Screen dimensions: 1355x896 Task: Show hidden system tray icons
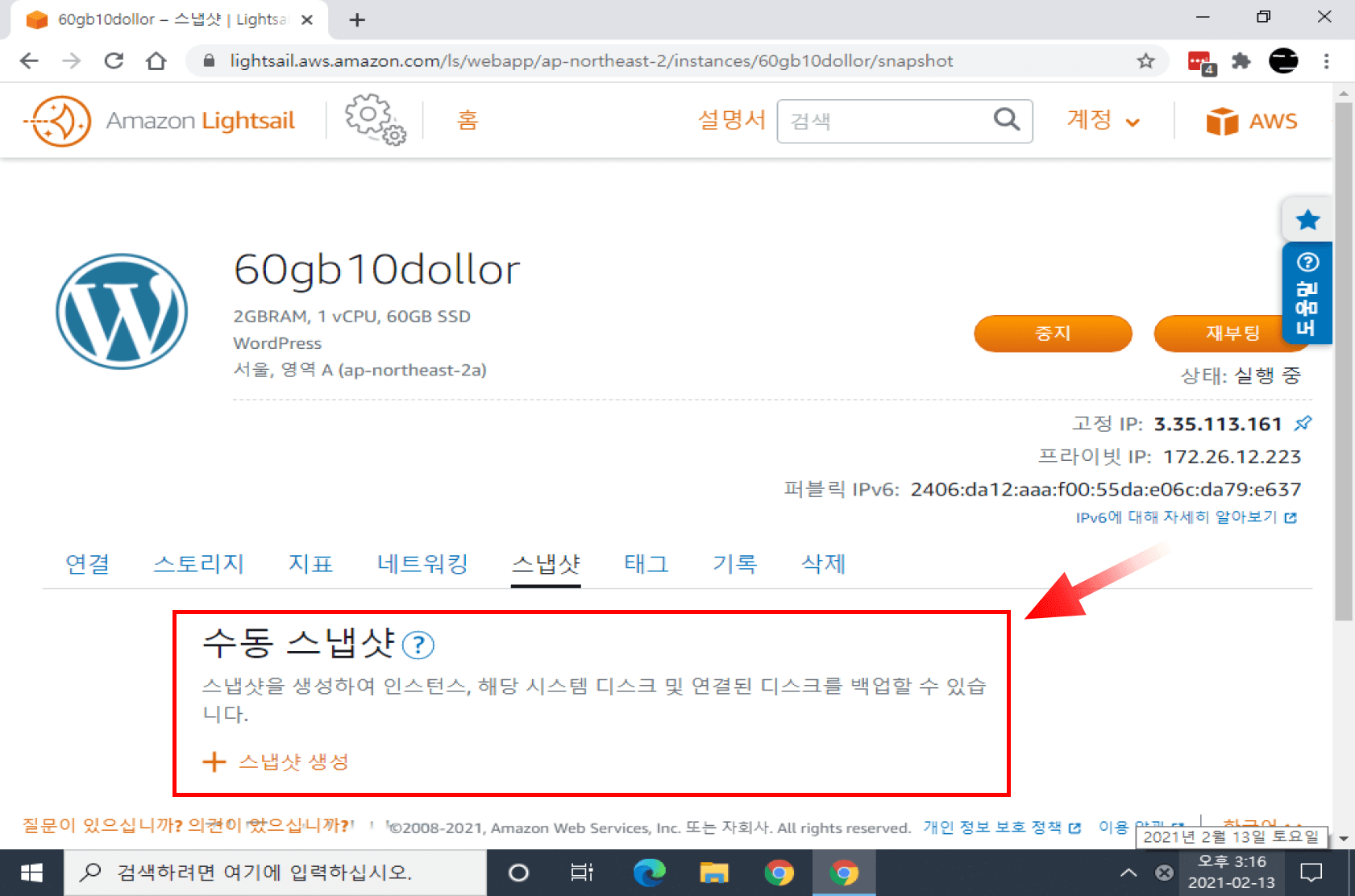coord(1128,873)
